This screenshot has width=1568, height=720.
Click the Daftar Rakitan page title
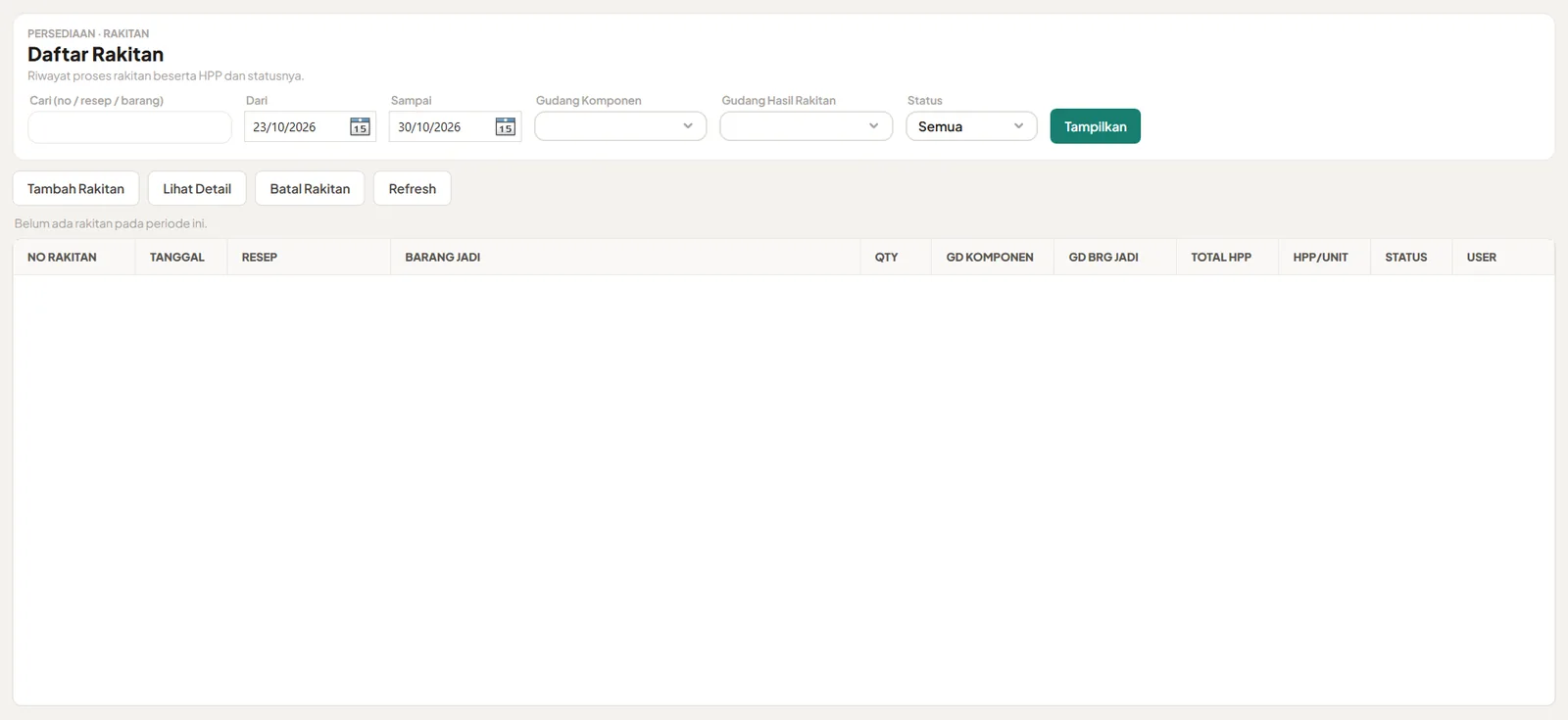pos(95,55)
